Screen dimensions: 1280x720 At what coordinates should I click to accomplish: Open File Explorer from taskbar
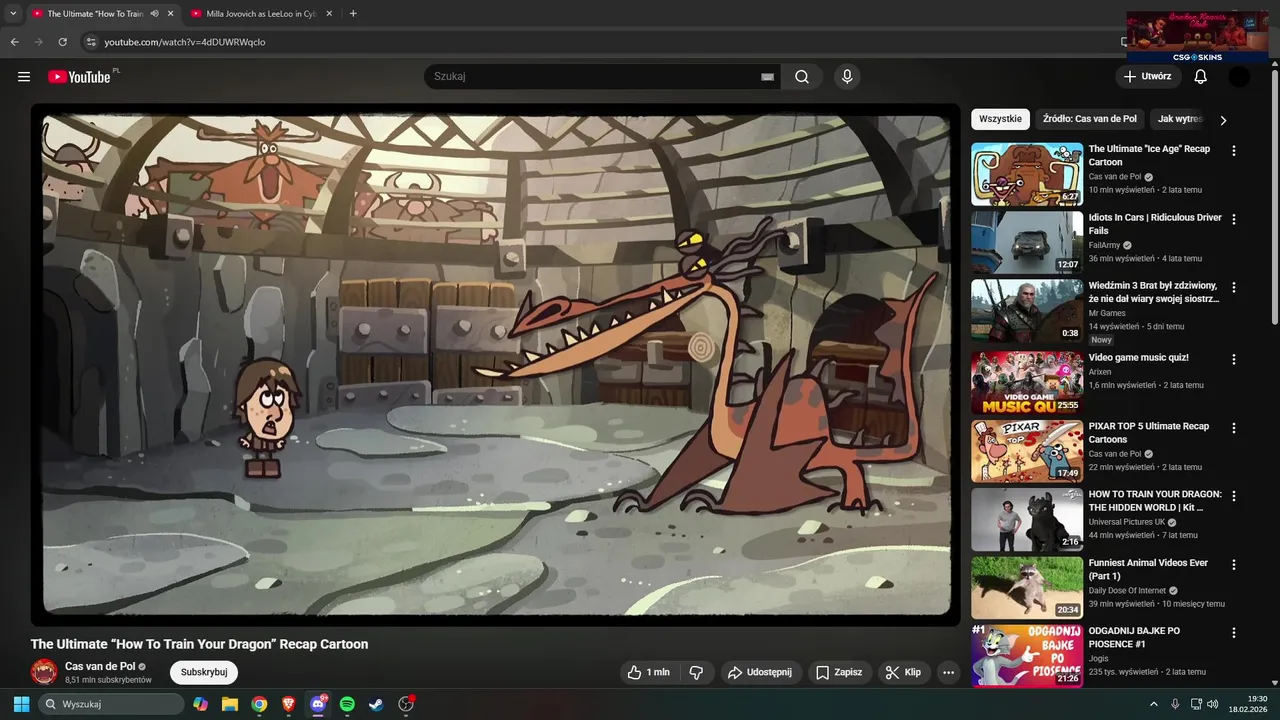(x=230, y=704)
